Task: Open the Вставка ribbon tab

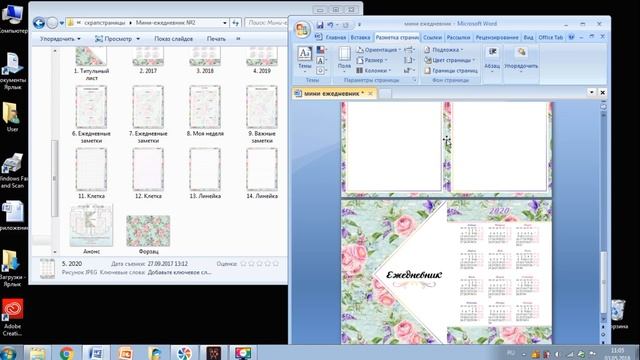Action: click(360, 38)
